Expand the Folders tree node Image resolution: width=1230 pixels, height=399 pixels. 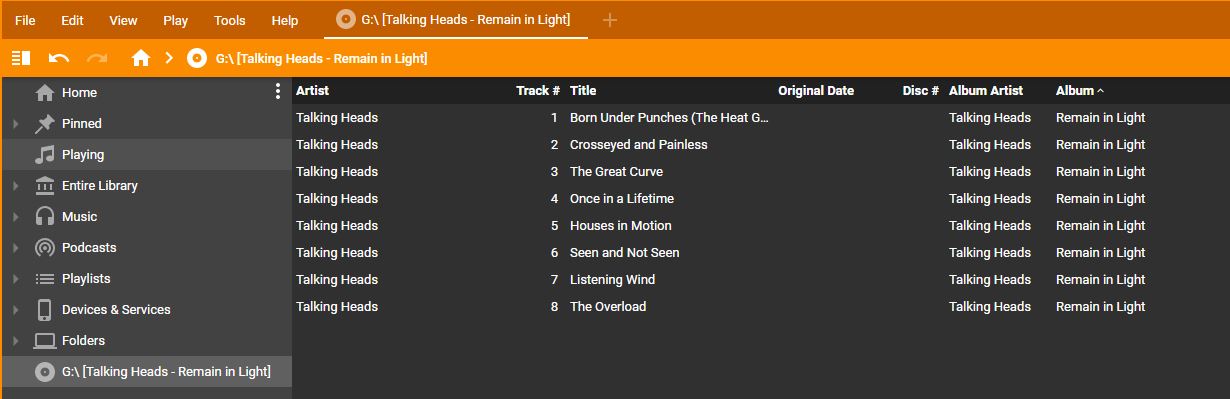pos(15,341)
